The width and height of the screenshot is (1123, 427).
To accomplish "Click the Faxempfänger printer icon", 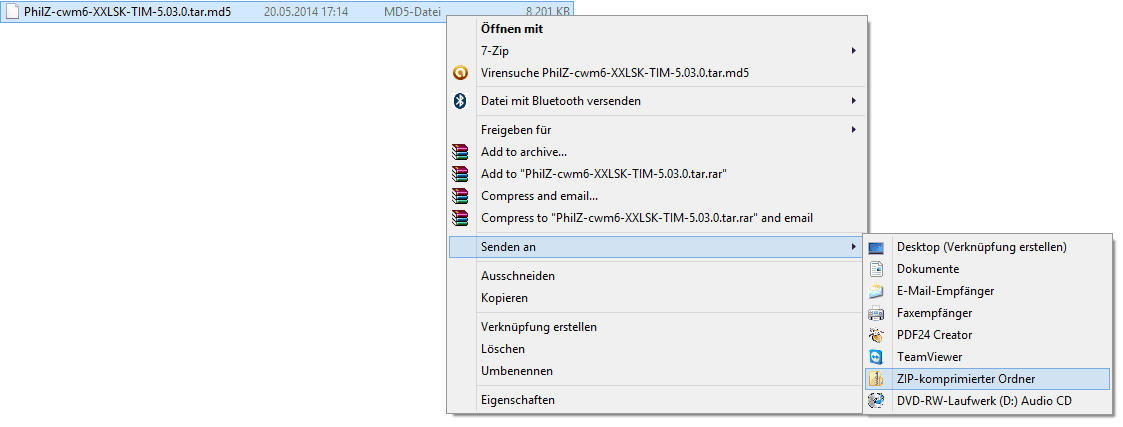I will [x=877, y=313].
